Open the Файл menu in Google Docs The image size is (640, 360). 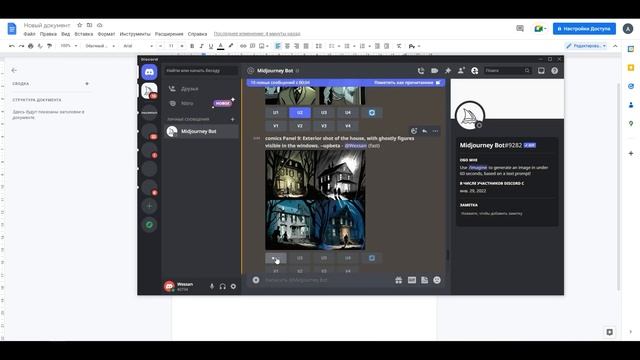(x=29, y=34)
